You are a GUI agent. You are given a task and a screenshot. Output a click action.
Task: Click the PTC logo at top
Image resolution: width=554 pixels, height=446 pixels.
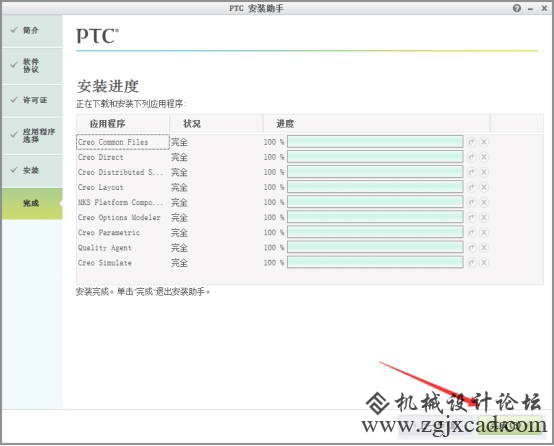pyautogui.click(x=98, y=36)
